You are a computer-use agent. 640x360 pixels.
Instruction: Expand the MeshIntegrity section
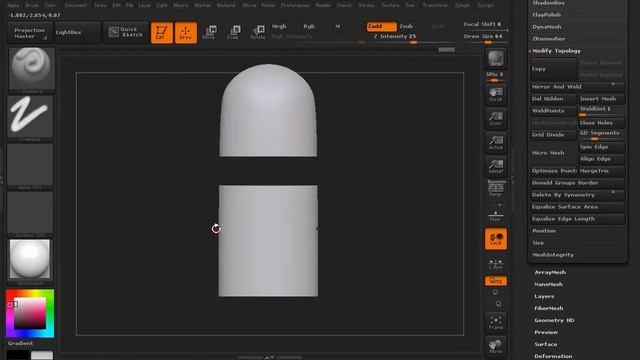click(553, 255)
